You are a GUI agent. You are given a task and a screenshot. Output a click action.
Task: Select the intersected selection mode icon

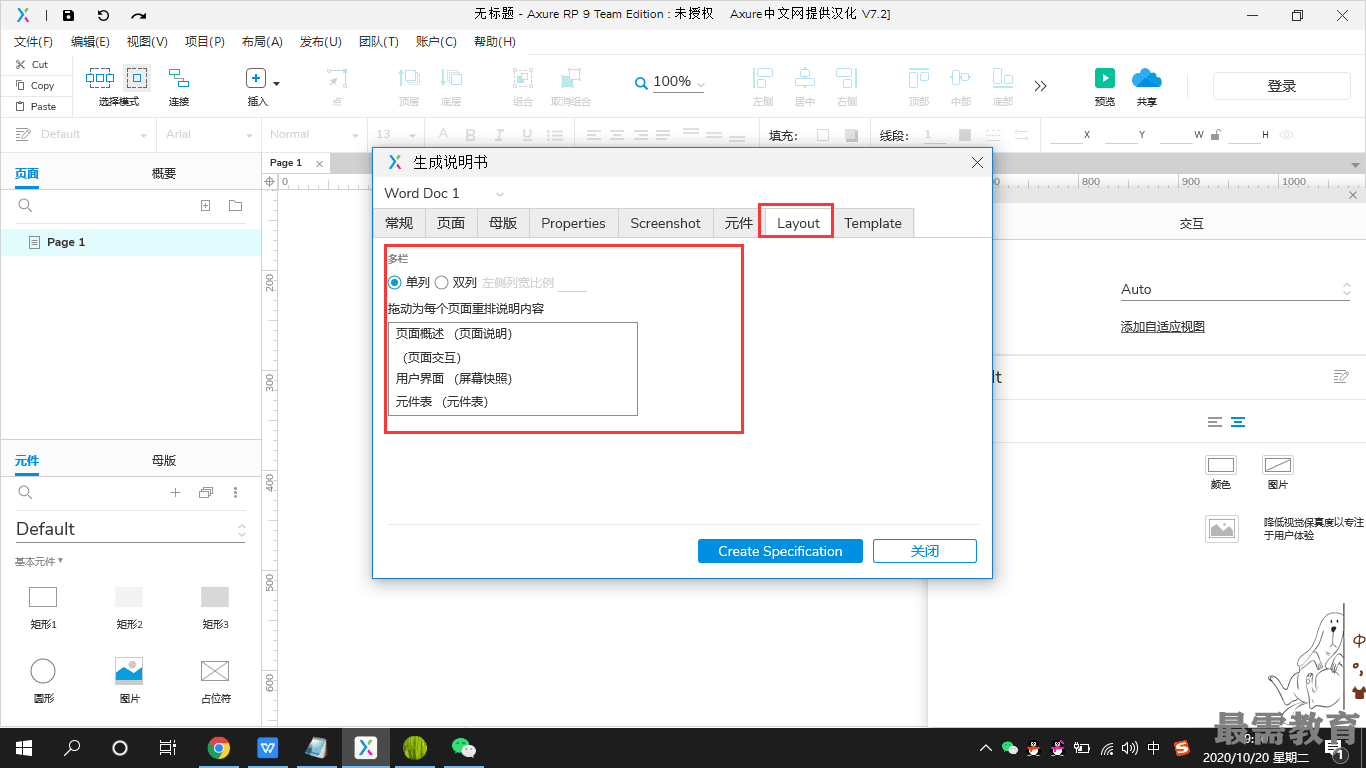(100, 78)
